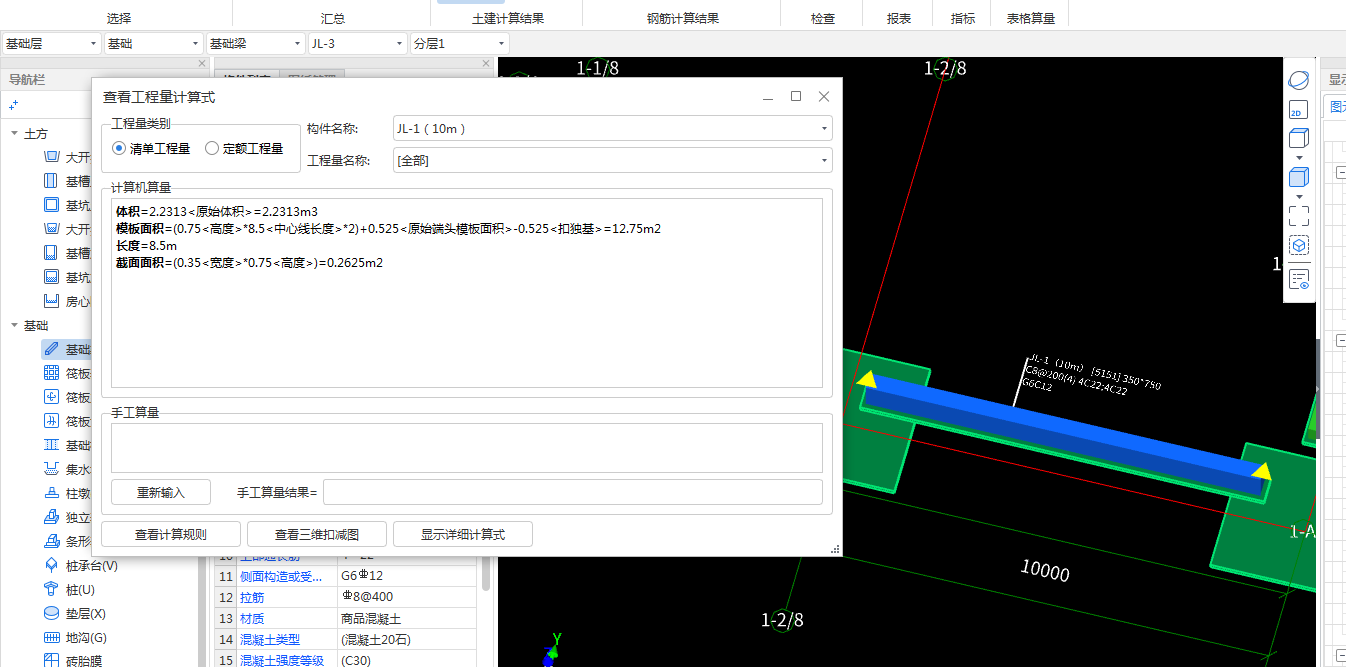Collapse the first minus box in right panel

click(1341, 173)
